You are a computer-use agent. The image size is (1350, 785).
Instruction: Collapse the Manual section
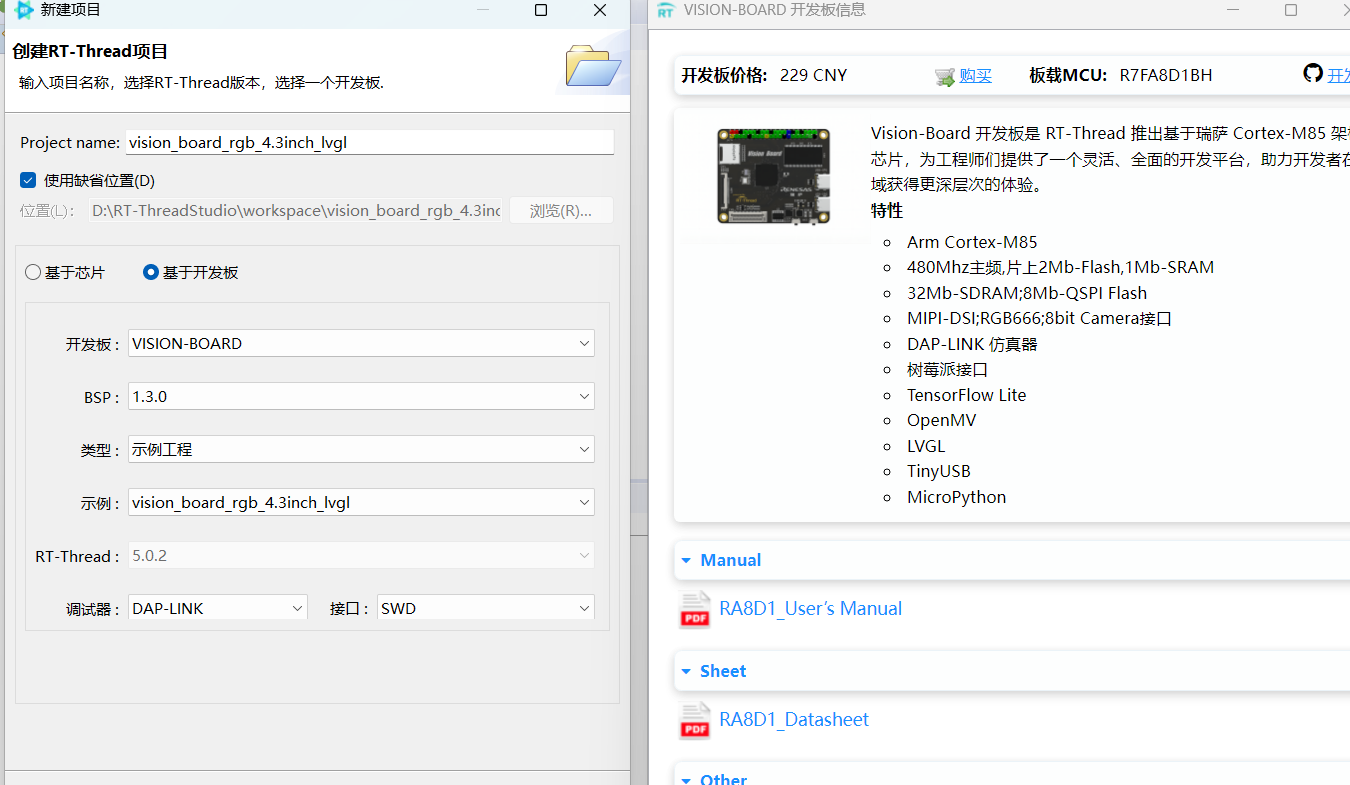(686, 560)
